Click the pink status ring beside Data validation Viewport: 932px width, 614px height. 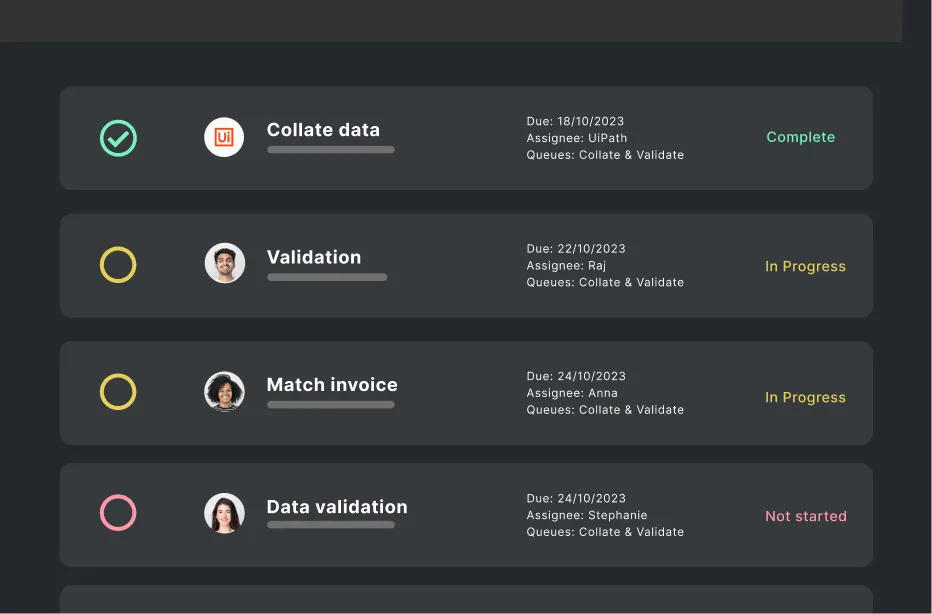(118, 514)
